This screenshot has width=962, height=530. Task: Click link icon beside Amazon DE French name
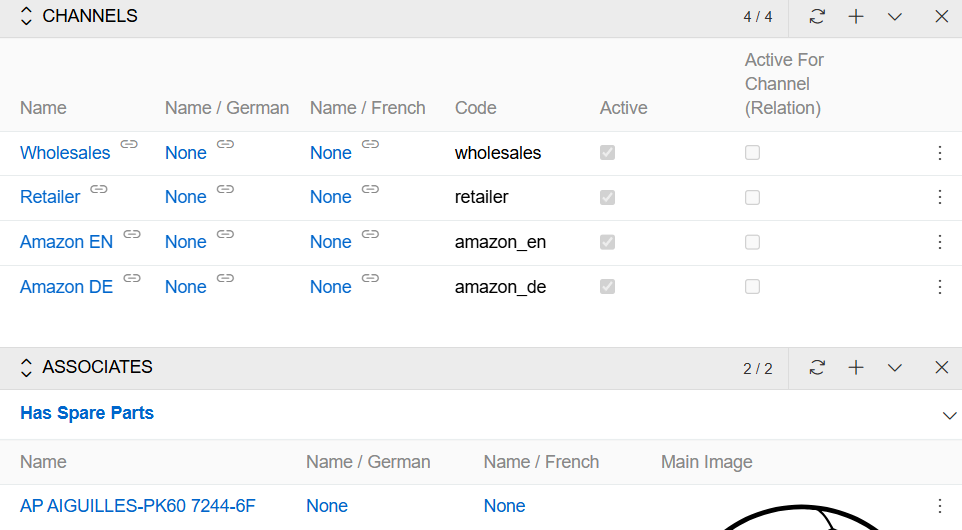click(x=370, y=278)
